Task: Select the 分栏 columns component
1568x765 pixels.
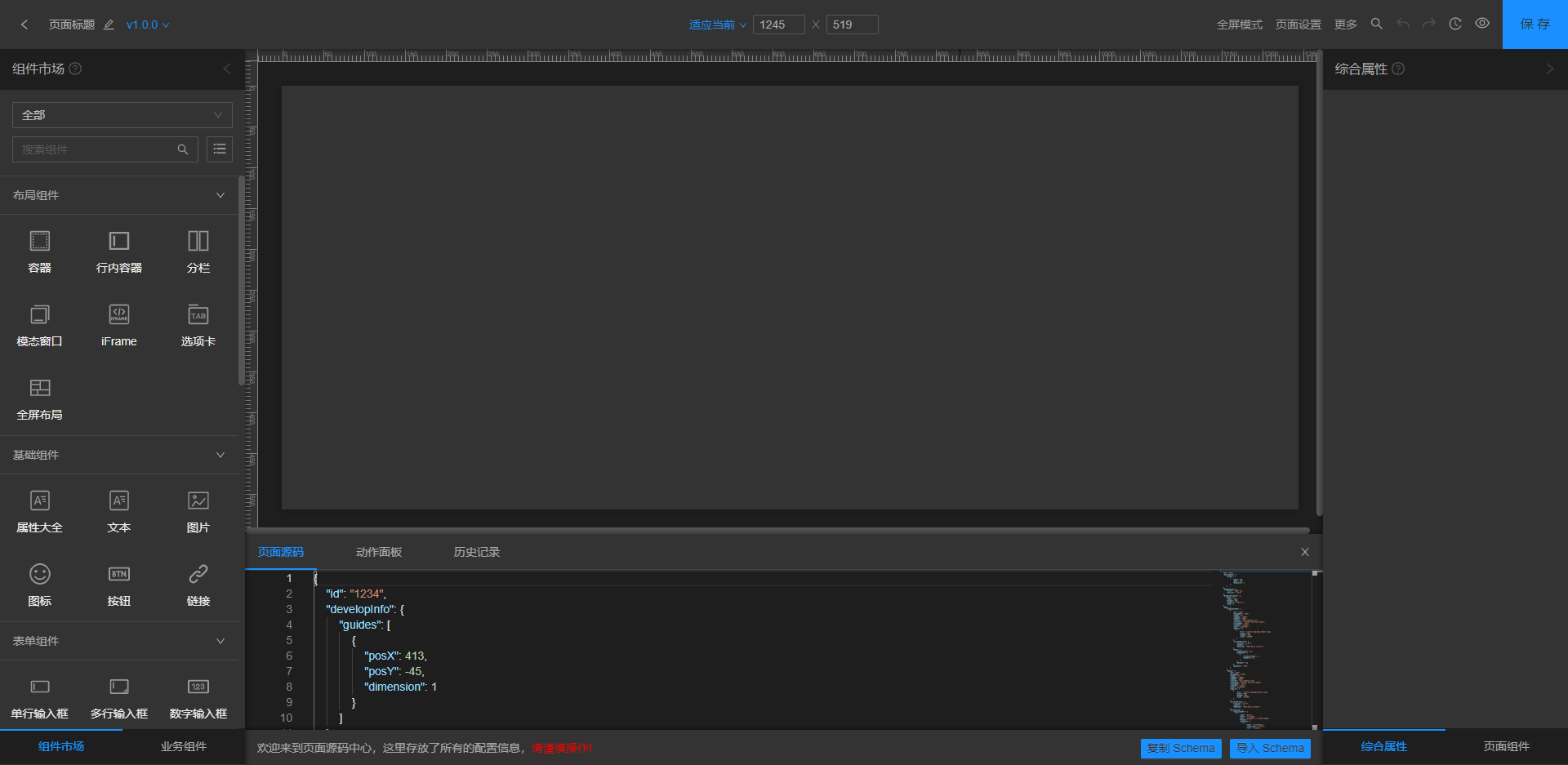Action: [x=198, y=252]
